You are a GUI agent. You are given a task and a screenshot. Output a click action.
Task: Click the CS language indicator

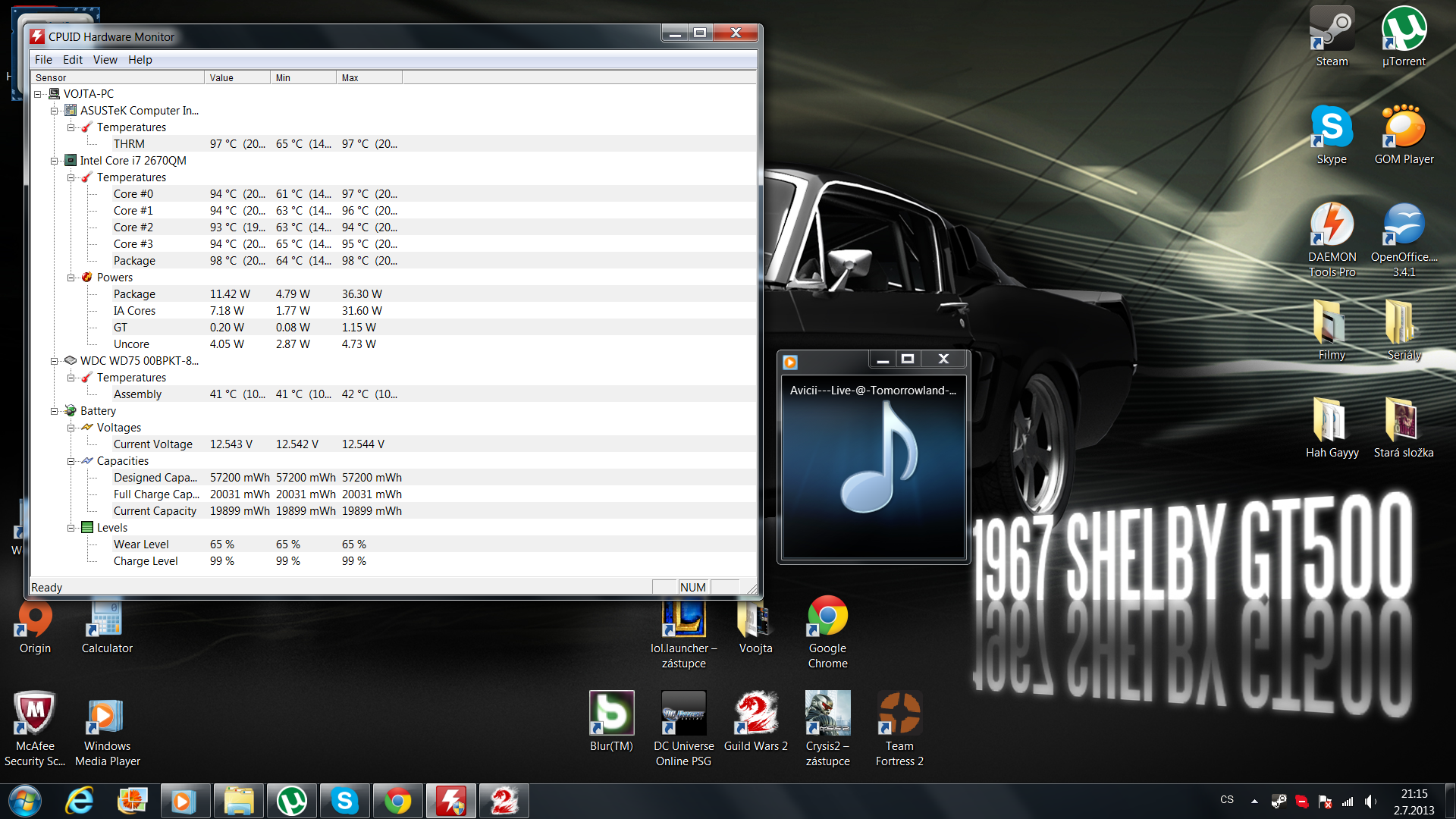1227,800
